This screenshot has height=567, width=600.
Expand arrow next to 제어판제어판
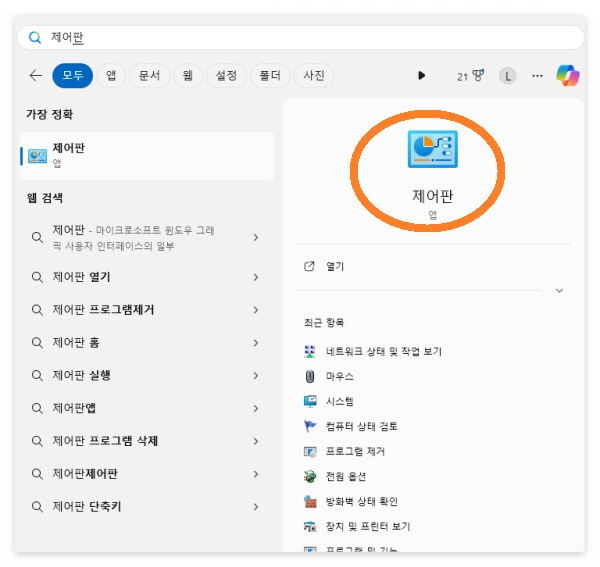click(x=256, y=474)
